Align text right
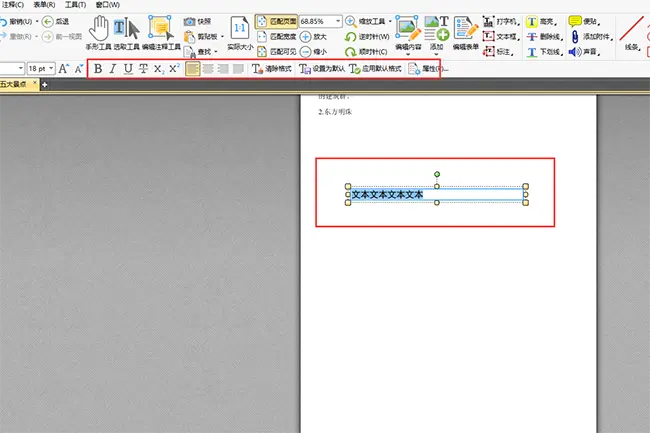Viewport: 650px width, 433px height. [223, 69]
